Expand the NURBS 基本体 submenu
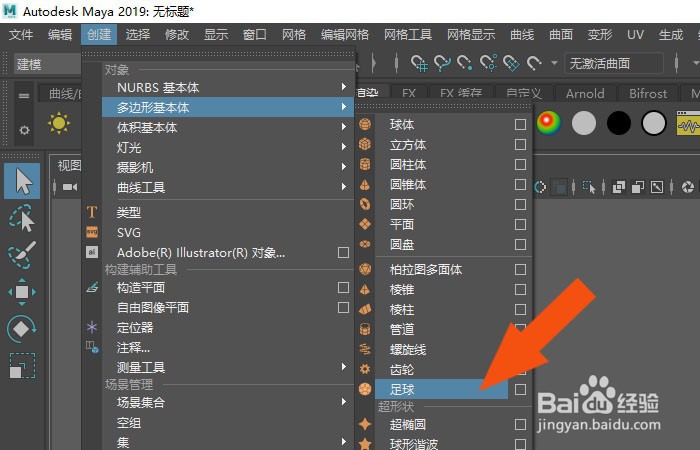The image size is (700, 450). click(228, 87)
